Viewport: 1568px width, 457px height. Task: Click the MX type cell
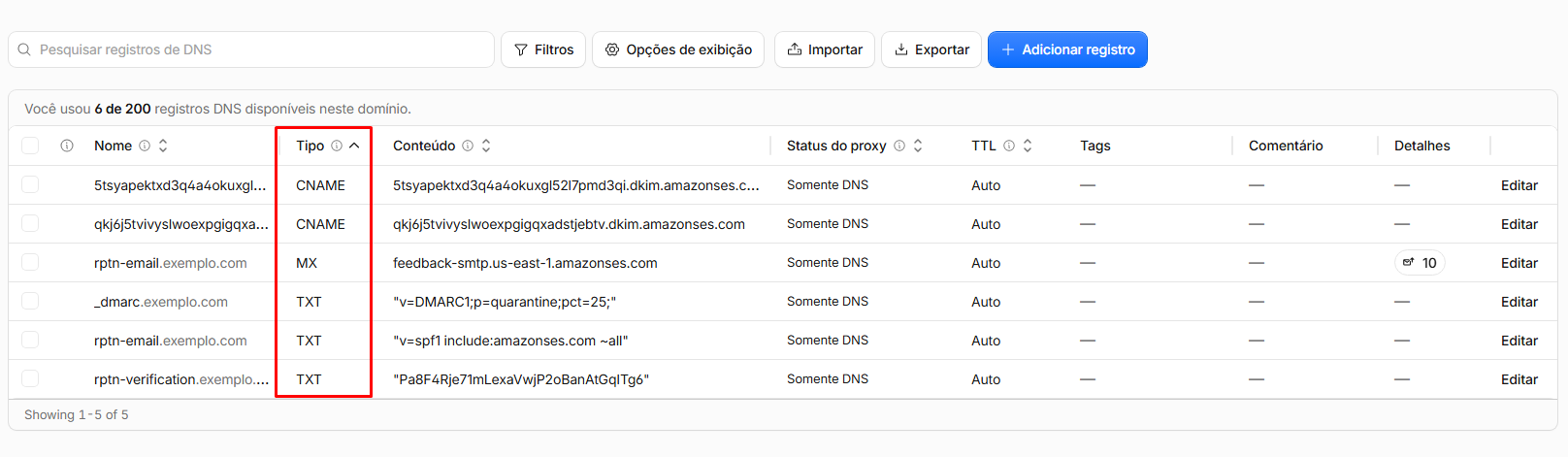click(307, 263)
